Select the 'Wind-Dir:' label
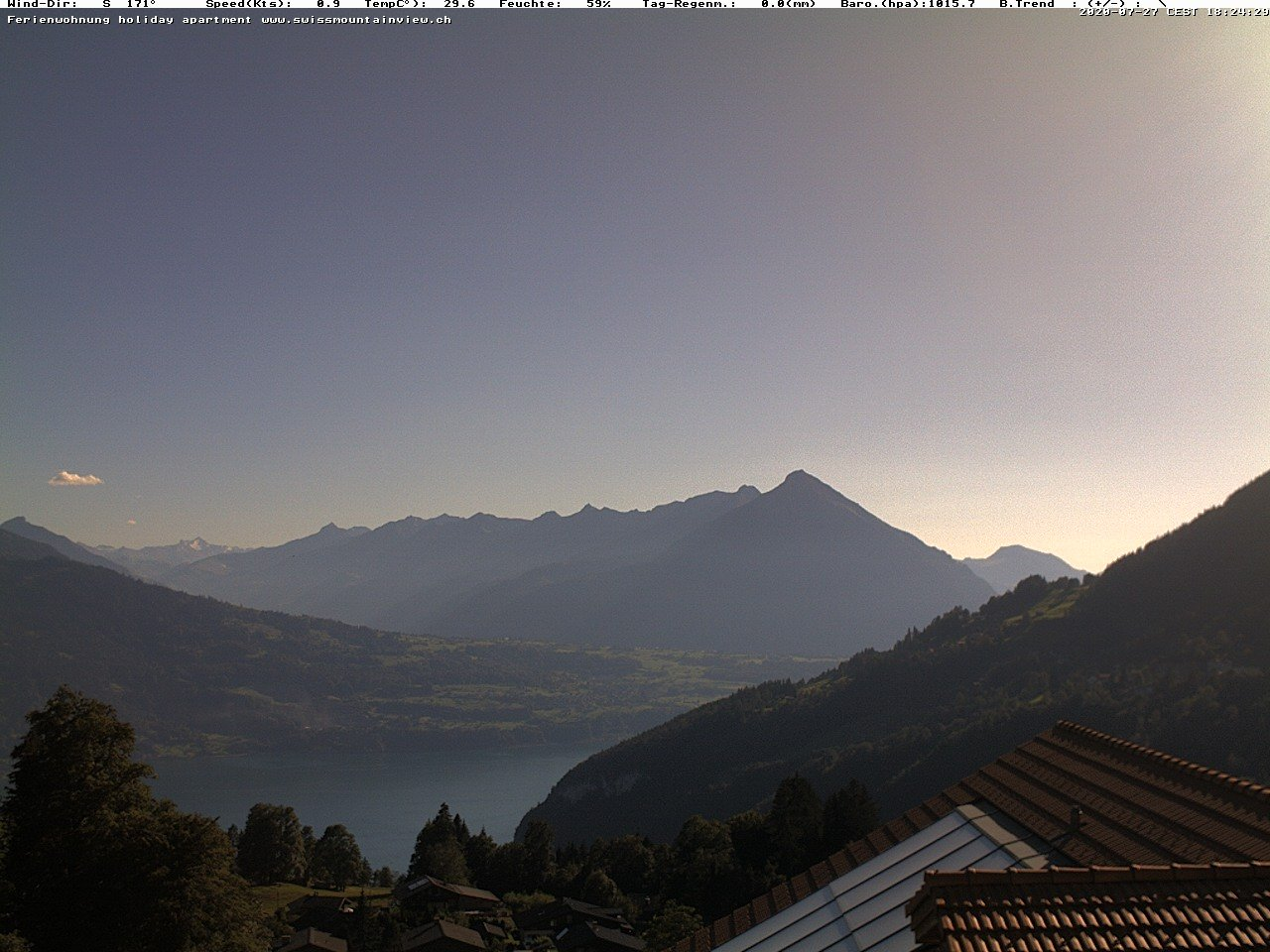This screenshot has width=1270, height=952. click(43, 4)
